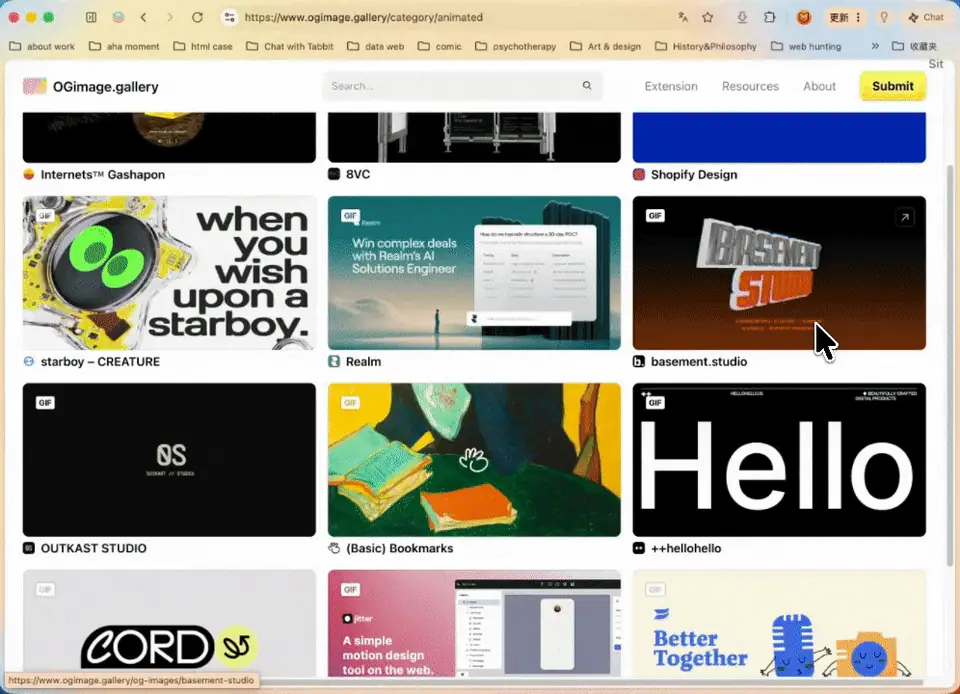
Task: Open the 'comic' bookmark folder
Action: tap(440, 46)
